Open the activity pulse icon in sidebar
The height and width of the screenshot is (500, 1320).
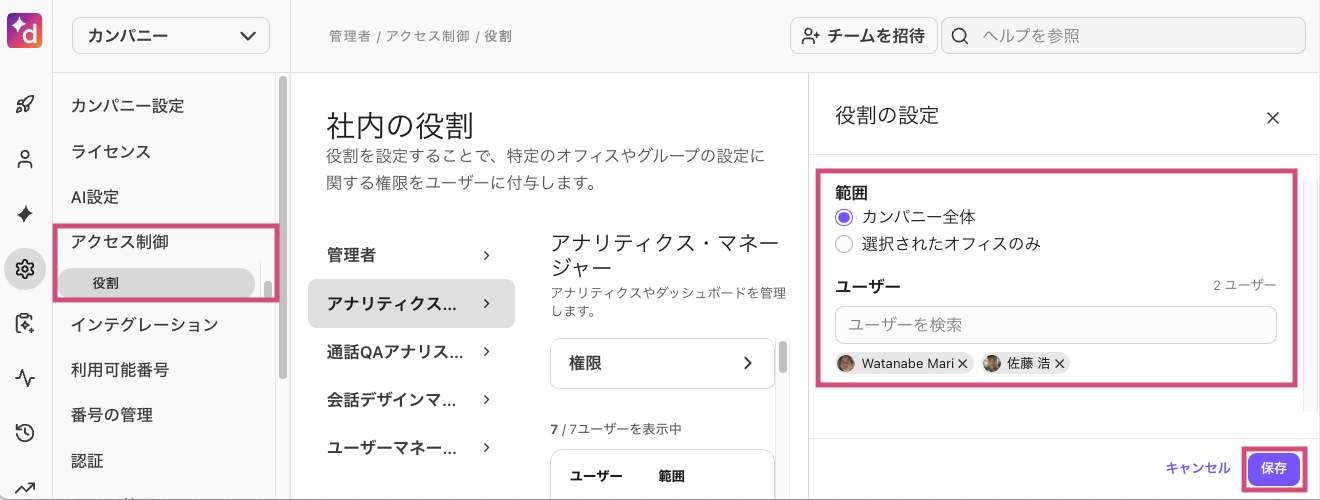pyautogui.click(x=25, y=378)
